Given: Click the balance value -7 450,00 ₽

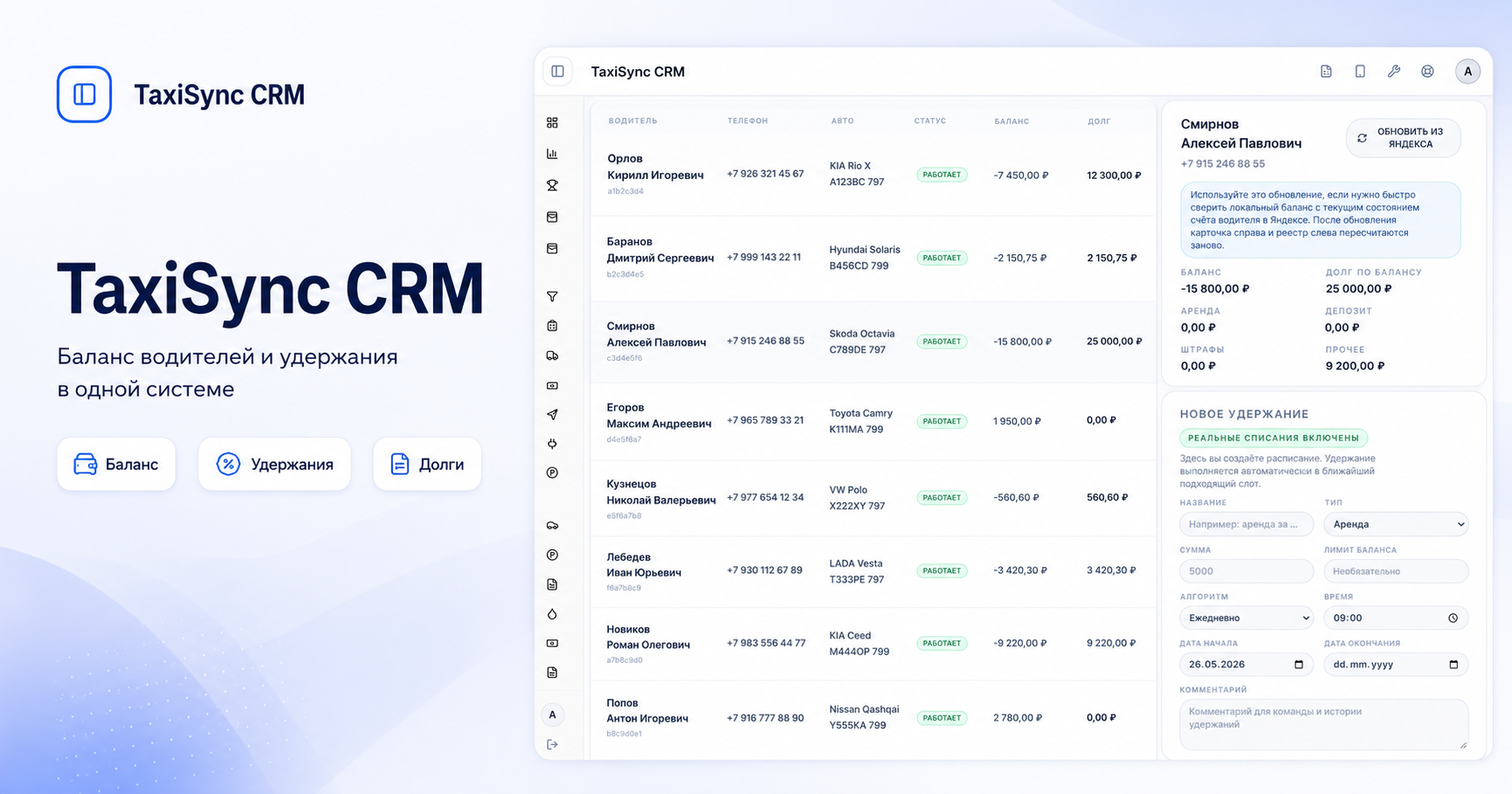Looking at the screenshot, I should (x=1021, y=176).
